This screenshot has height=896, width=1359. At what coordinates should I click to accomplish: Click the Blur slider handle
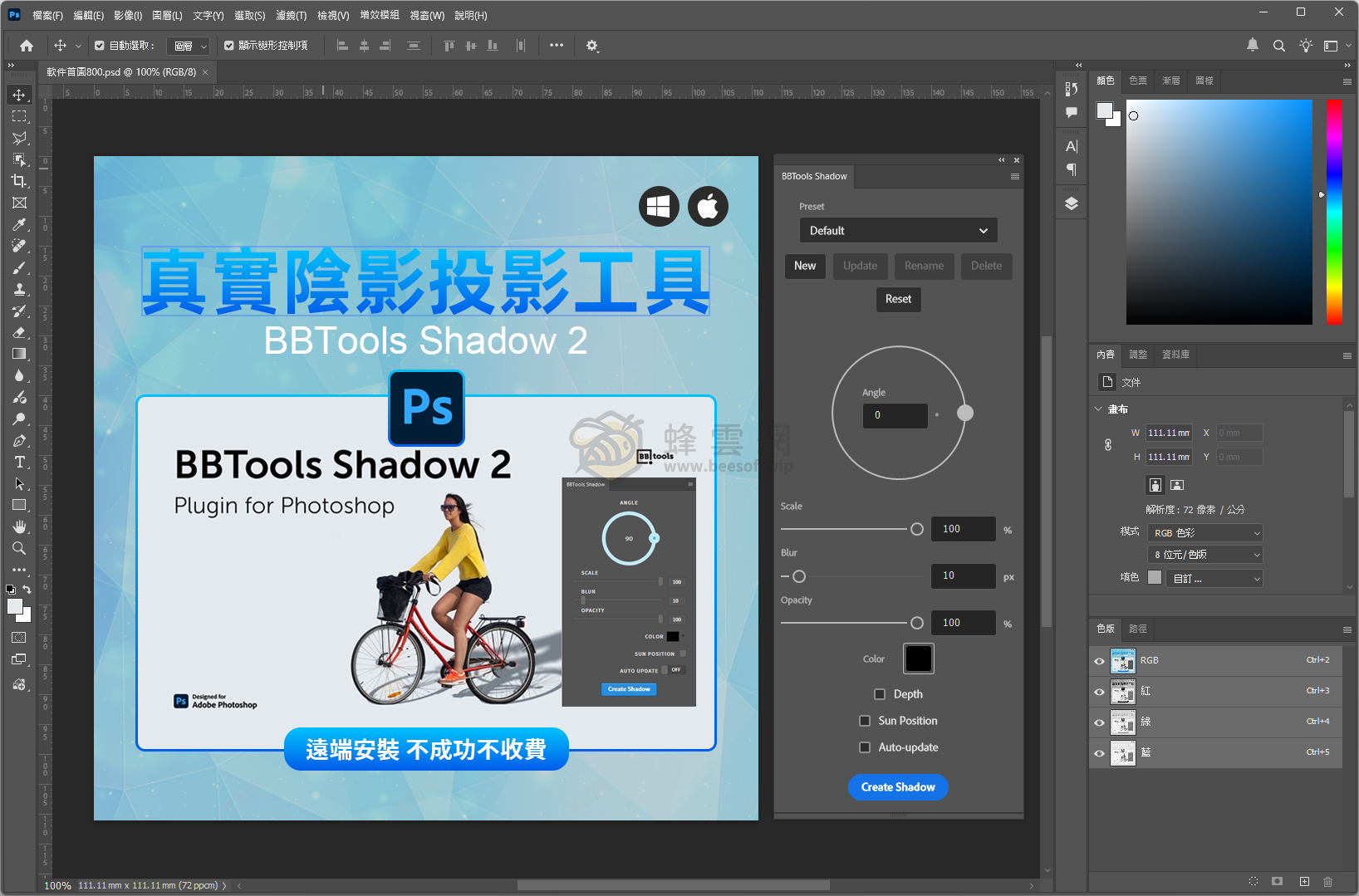click(799, 576)
